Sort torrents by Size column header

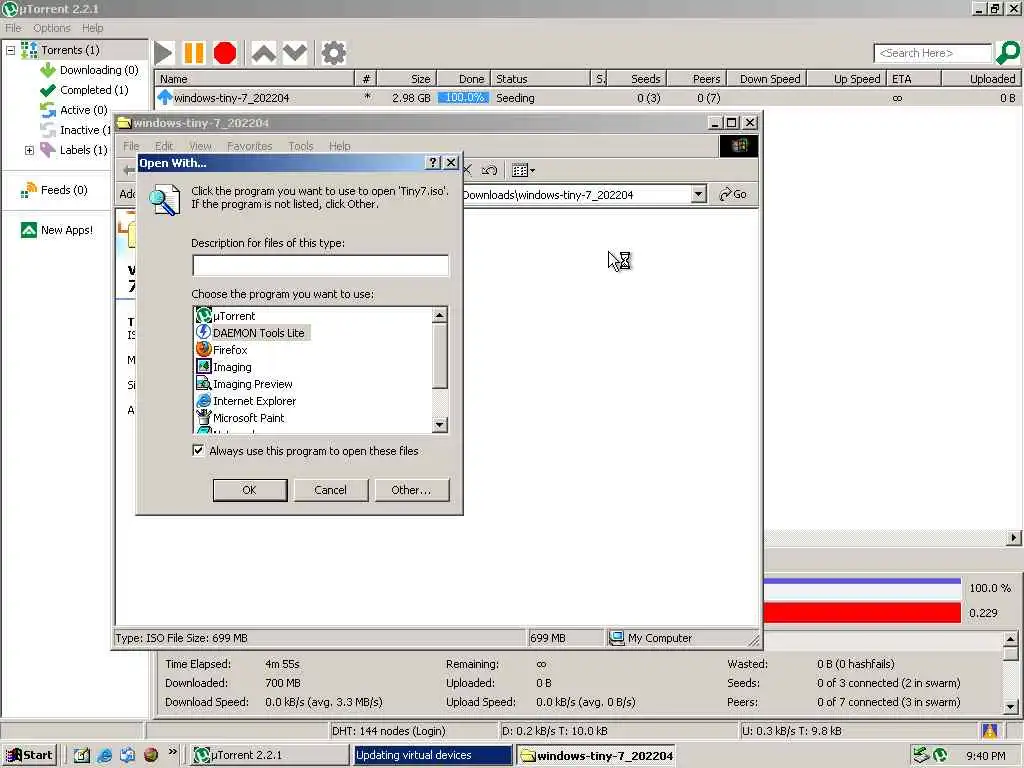406,79
